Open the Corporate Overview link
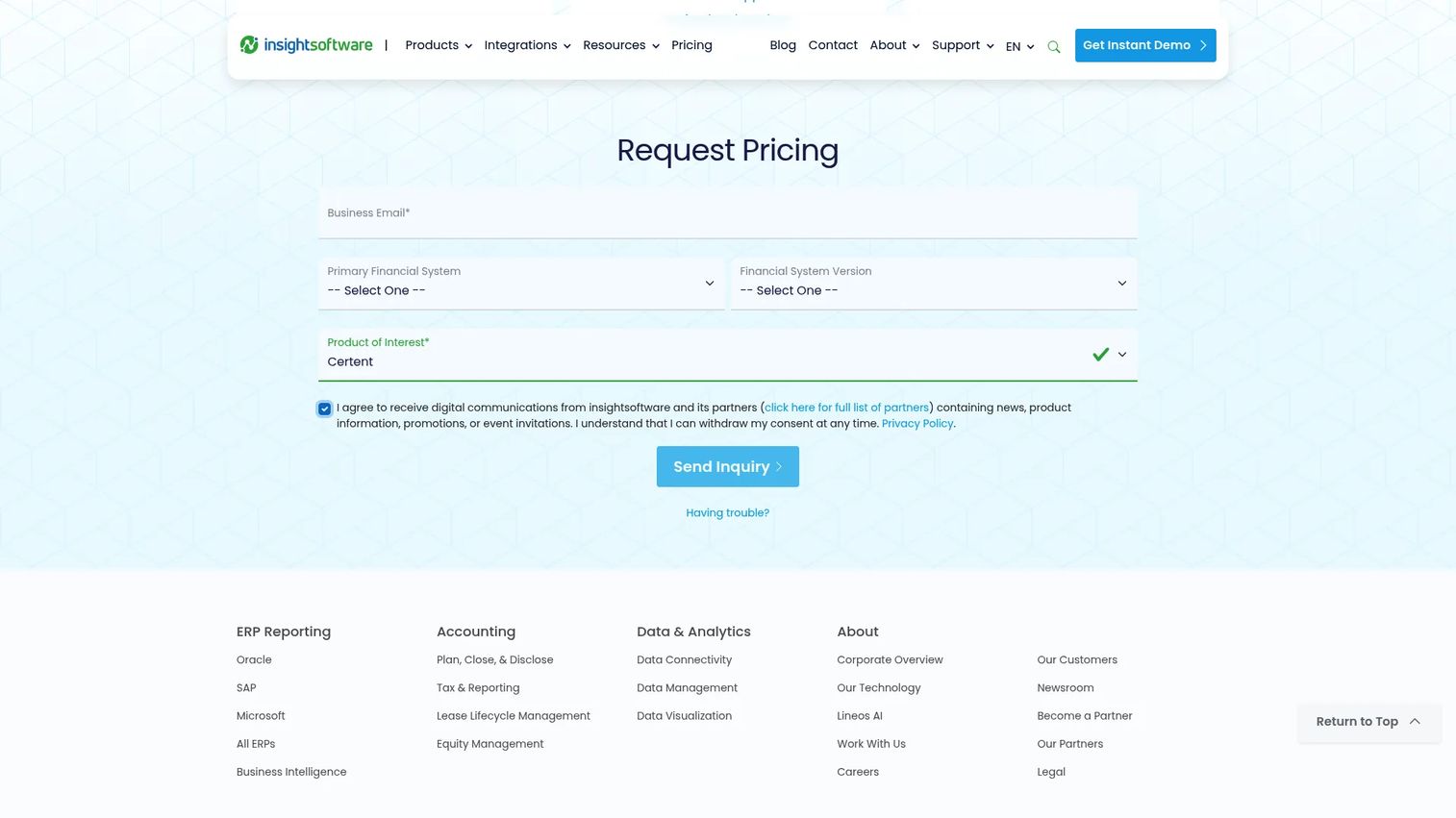Image resolution: width=1456 pixels, height=818 pixels. [x=890, y=659]
